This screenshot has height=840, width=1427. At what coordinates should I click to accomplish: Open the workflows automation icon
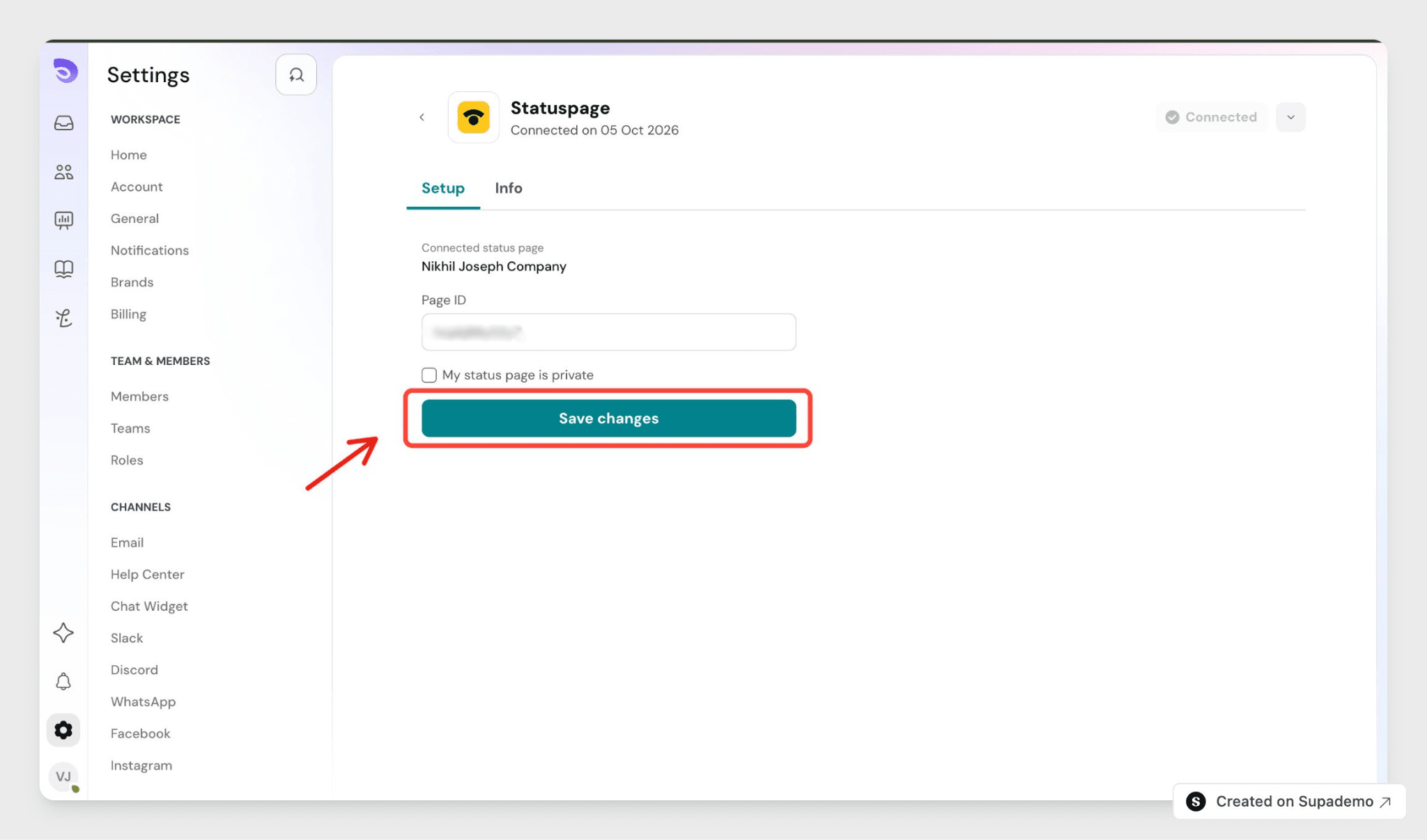pyautogui.click(x=63, y=318)
